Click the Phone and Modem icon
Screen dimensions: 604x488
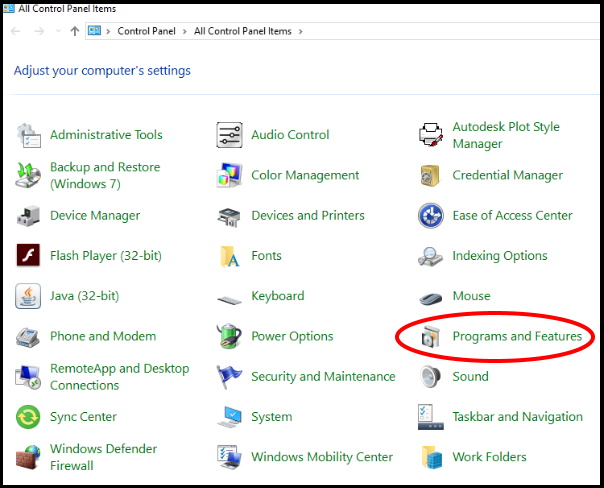point(27,337)
